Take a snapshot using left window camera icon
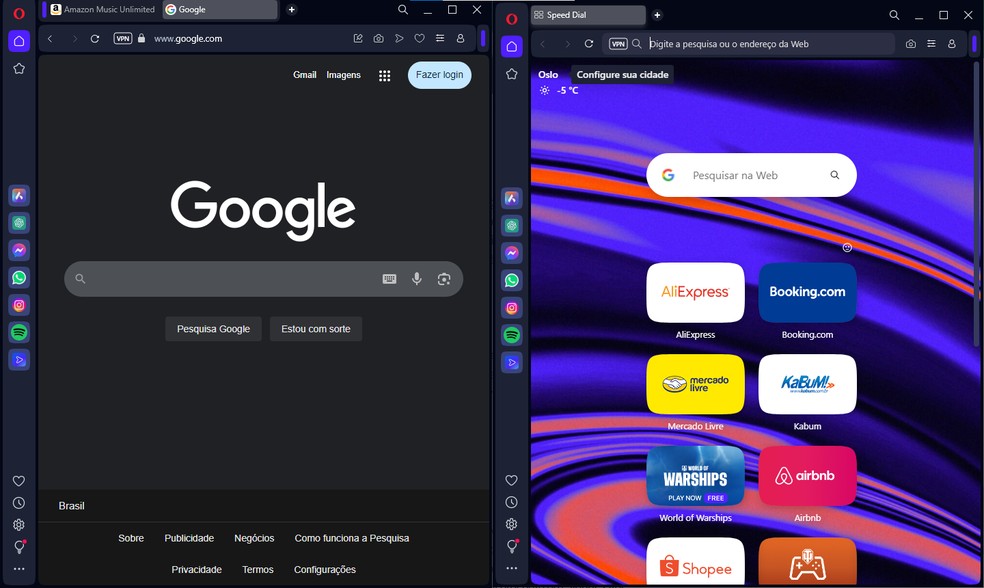Viewport: 984px width, 588px height. (378, 38)
